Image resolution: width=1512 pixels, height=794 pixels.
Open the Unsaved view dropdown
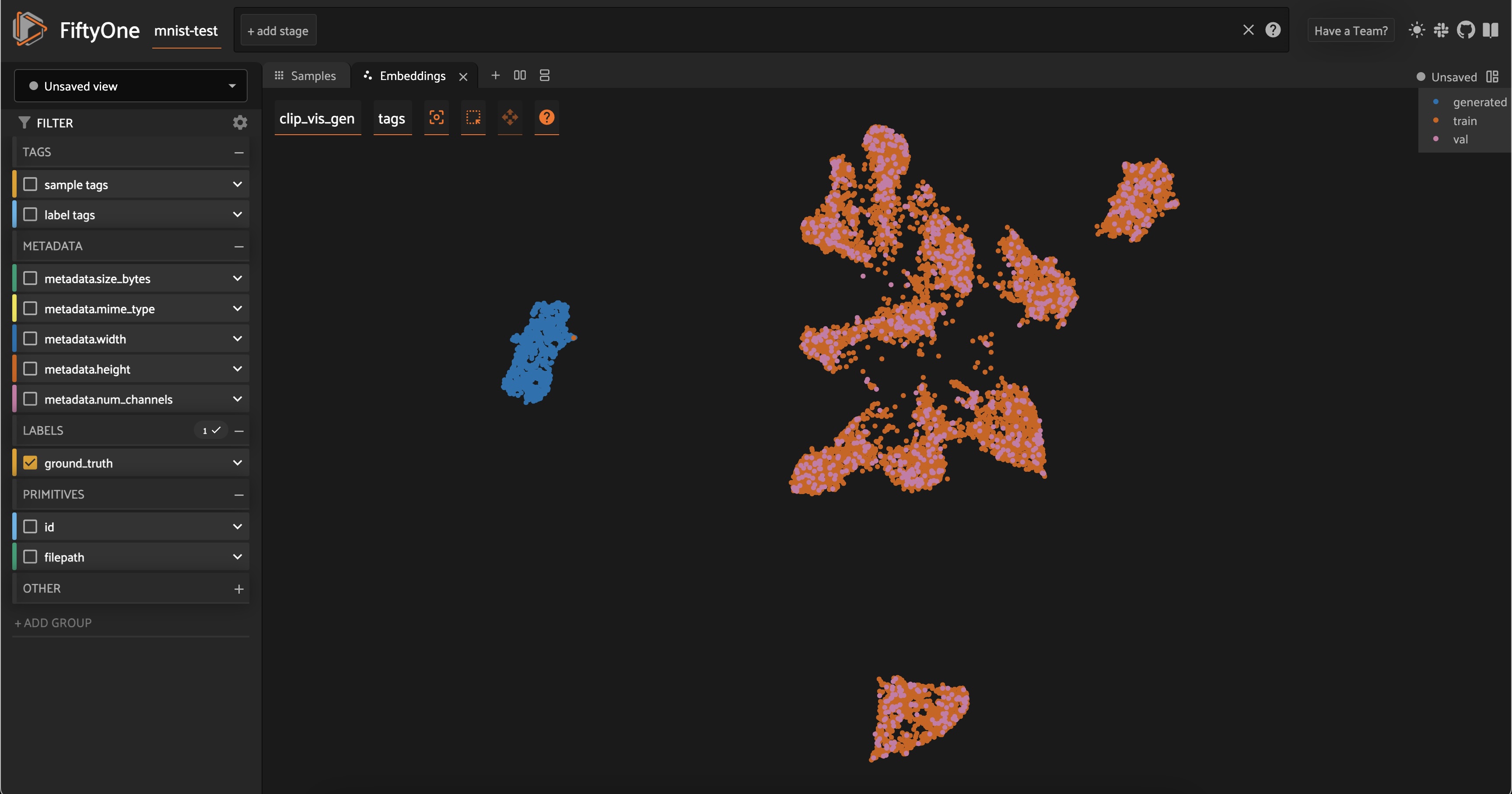click(130, 86)
